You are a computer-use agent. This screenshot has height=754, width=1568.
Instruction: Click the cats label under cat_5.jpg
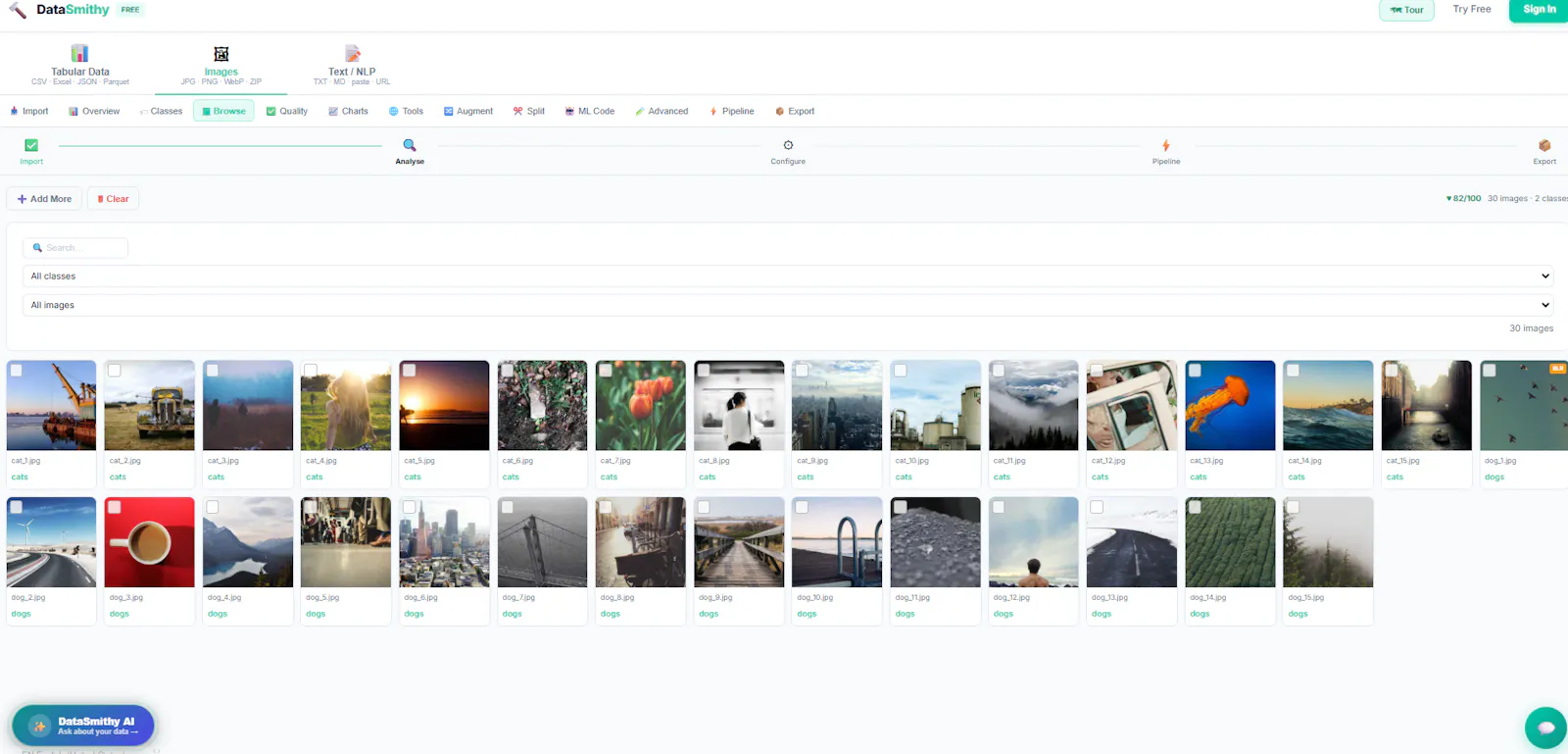point(413,478)
